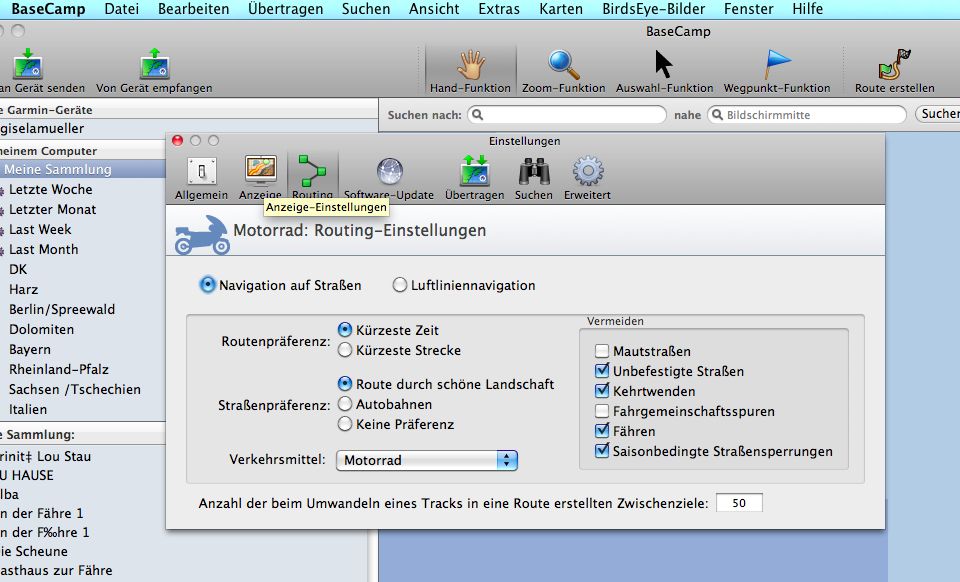Viewport: 960px width, 582px height.
Task: Open the Bearbeiten menu
Action: tap(193, 9)
